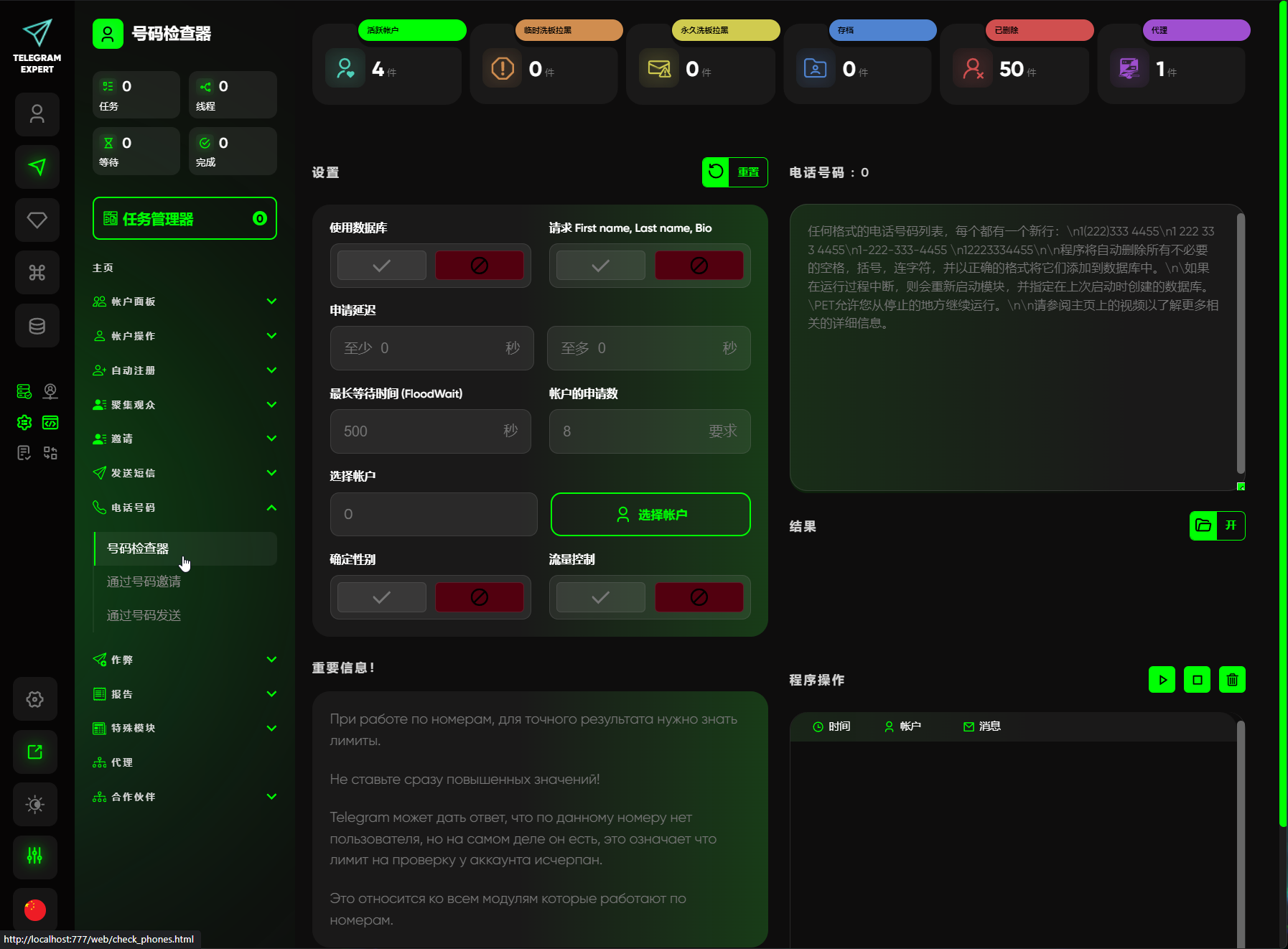Enable 流量控制 with the checkmark toggle

(x=600, y=597)
